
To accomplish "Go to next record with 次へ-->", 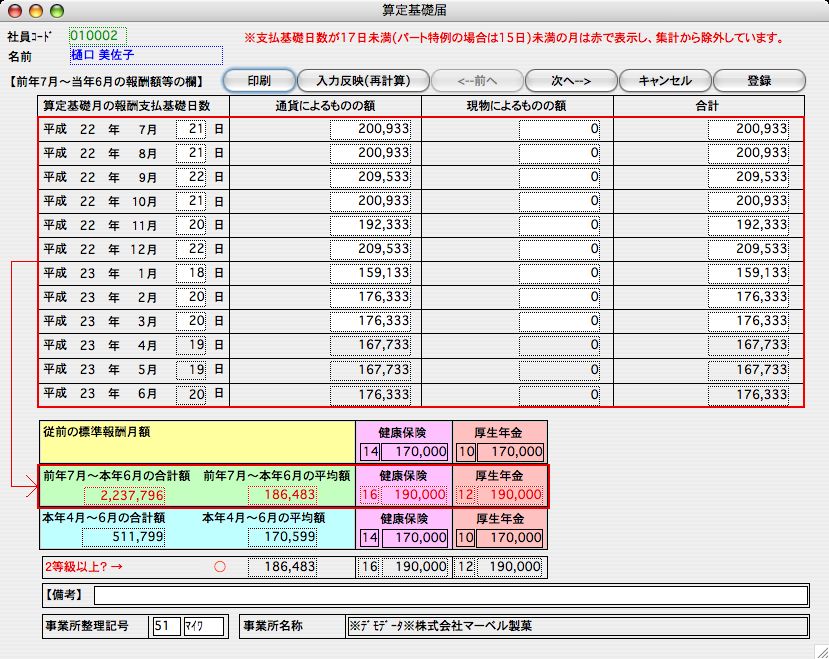I will coord(571,80).
